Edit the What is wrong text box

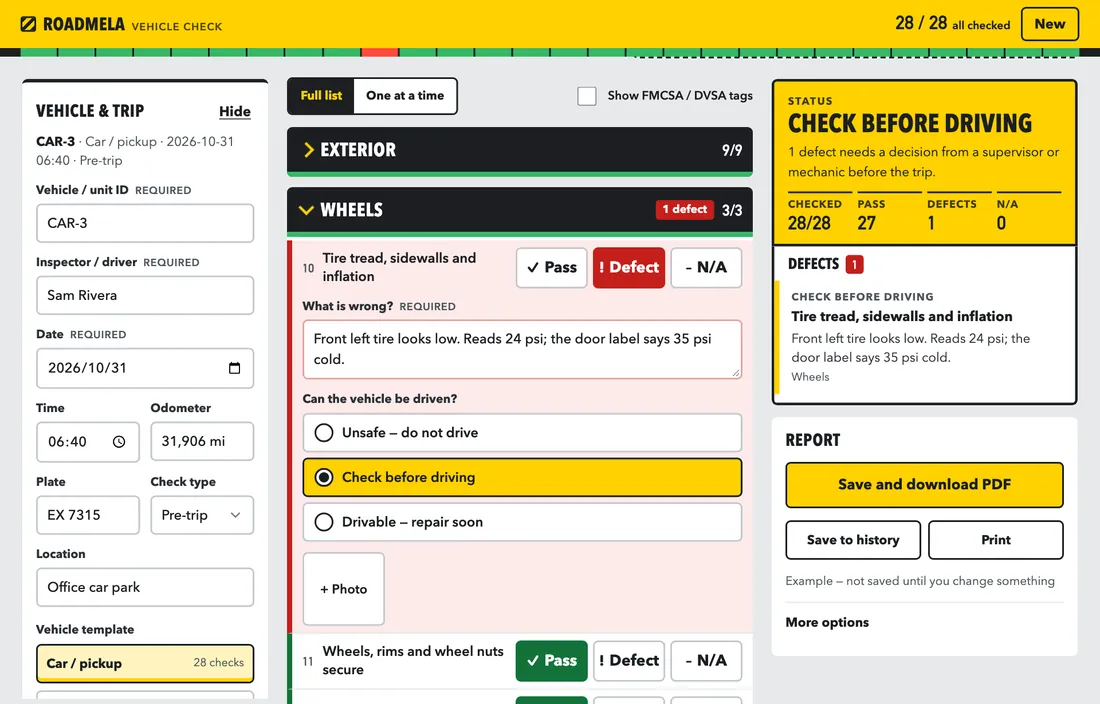pos(522,349)
